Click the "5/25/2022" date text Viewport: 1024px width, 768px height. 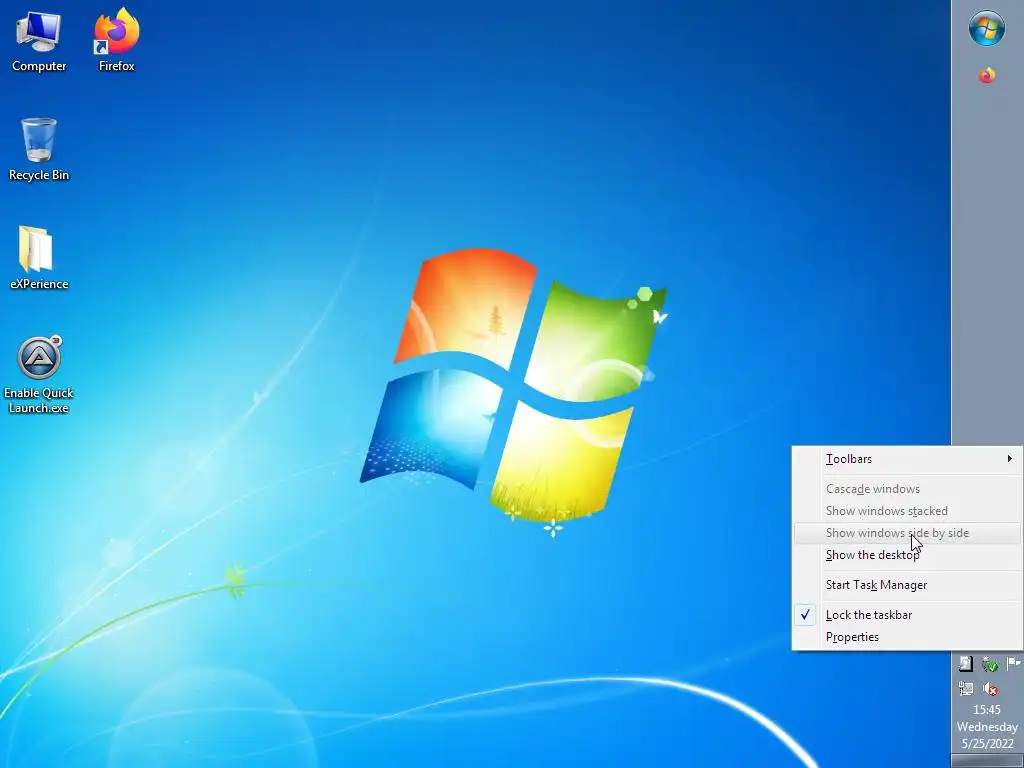(x=987, y=744)
